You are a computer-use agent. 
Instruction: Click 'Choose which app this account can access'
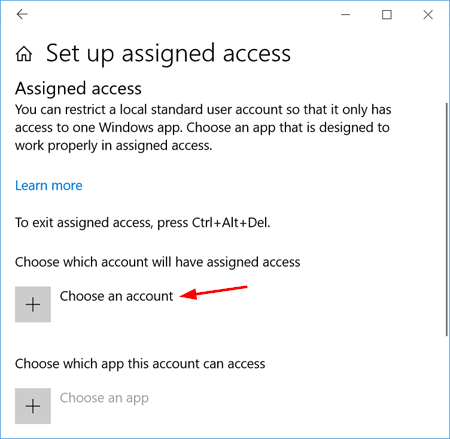(140, 364)
